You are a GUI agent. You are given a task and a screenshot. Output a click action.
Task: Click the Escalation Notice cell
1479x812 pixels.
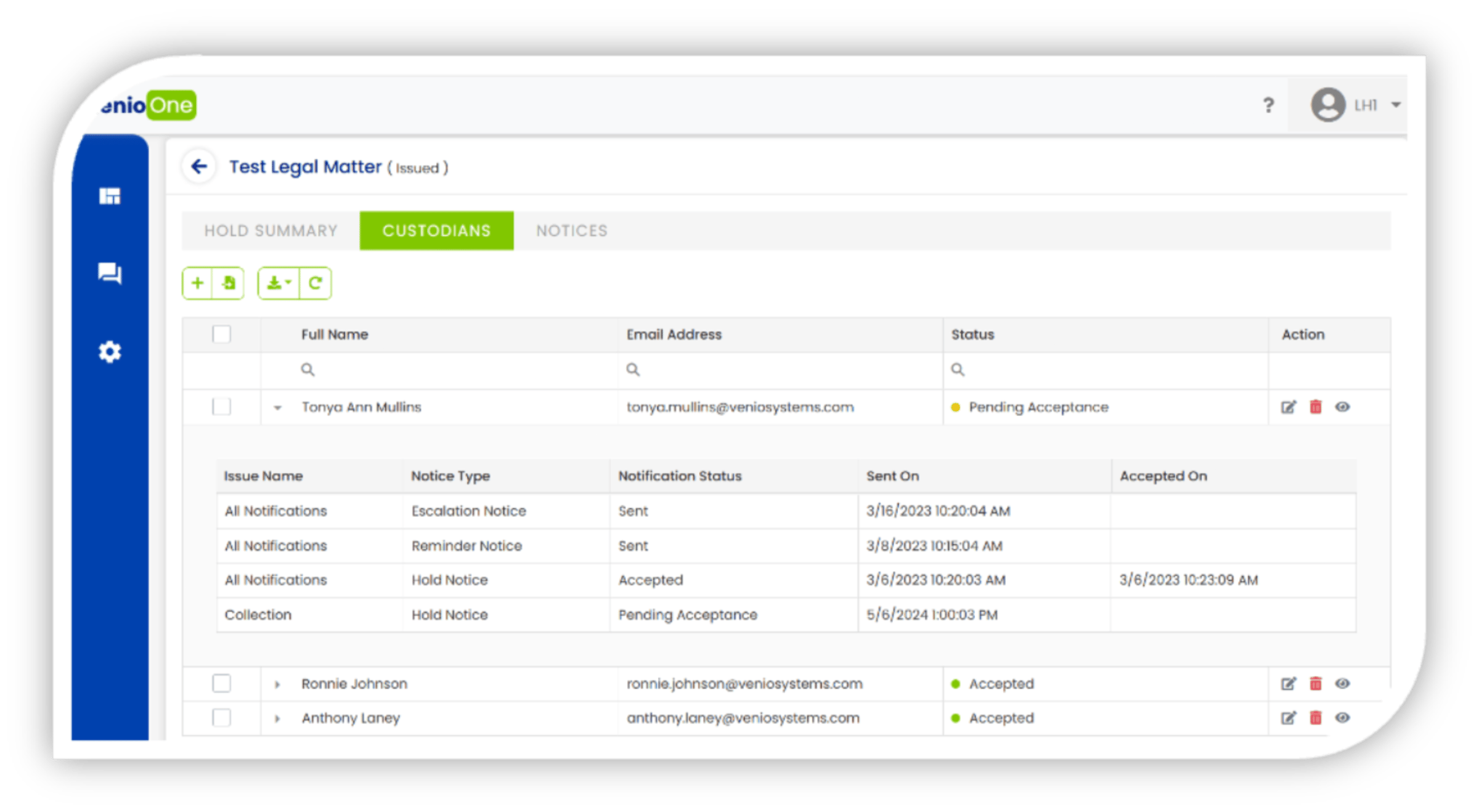[x=468, y=511]
